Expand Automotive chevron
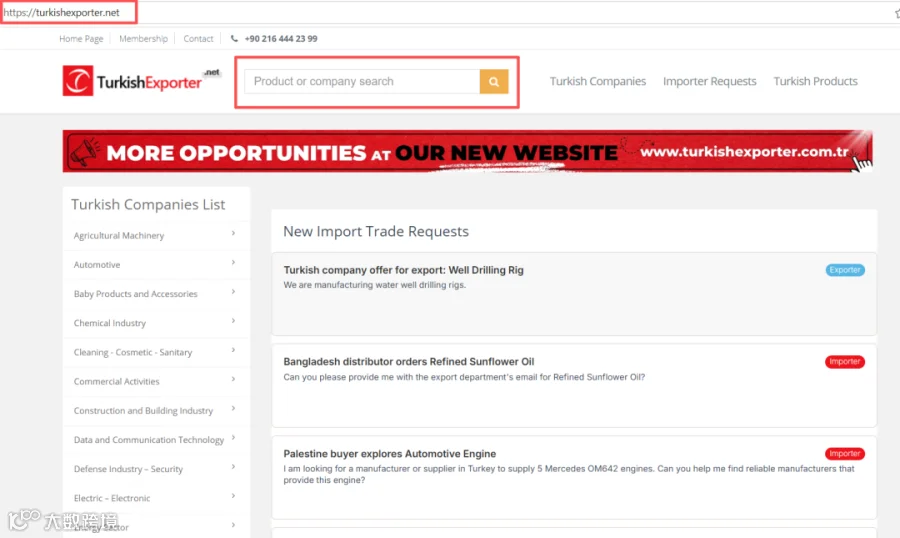900x538 pixels. tap(233, 262)
